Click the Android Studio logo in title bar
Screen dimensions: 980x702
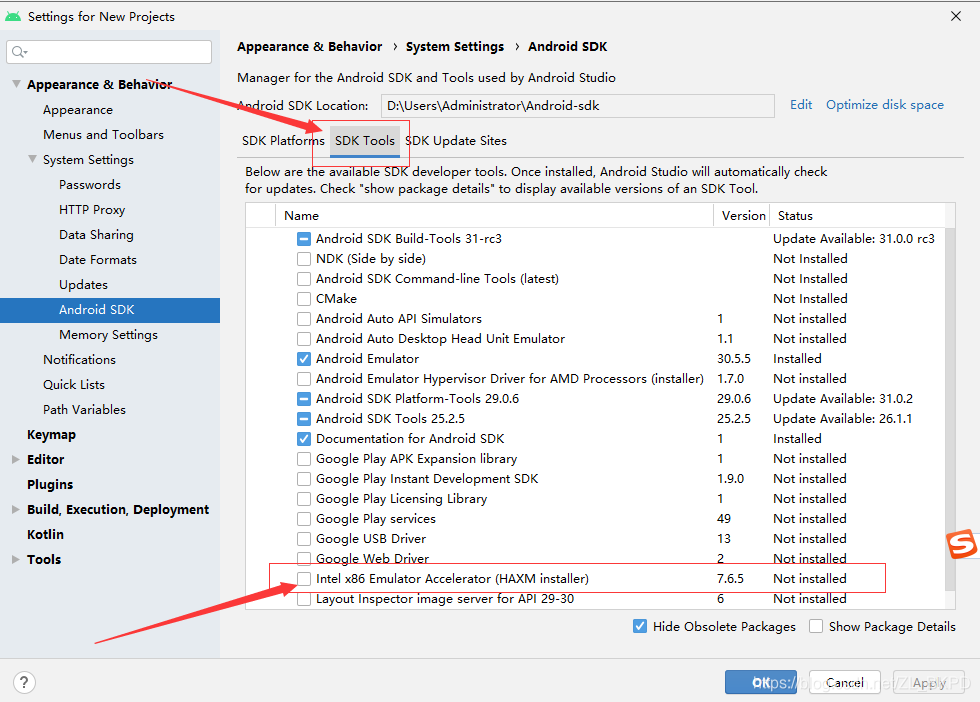(x=12, y=16)
